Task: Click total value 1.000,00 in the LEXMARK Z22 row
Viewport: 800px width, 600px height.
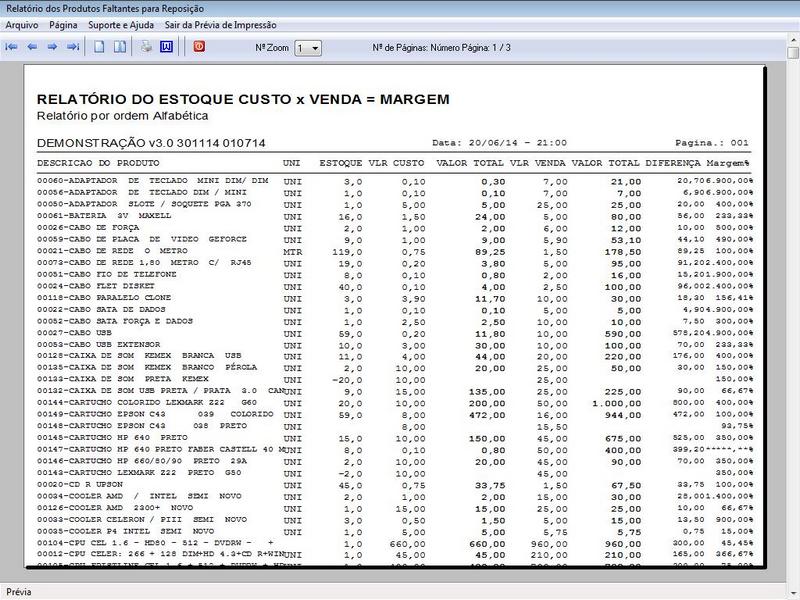Action: [616, 404]
